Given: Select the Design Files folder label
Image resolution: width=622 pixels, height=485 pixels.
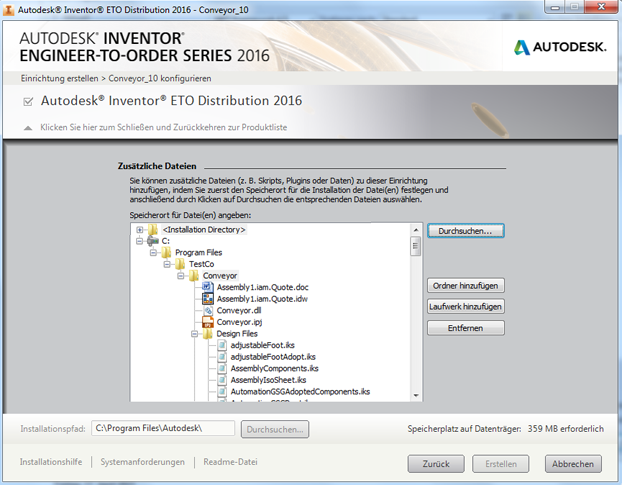Looking at the screenshot, I should 237,334.
